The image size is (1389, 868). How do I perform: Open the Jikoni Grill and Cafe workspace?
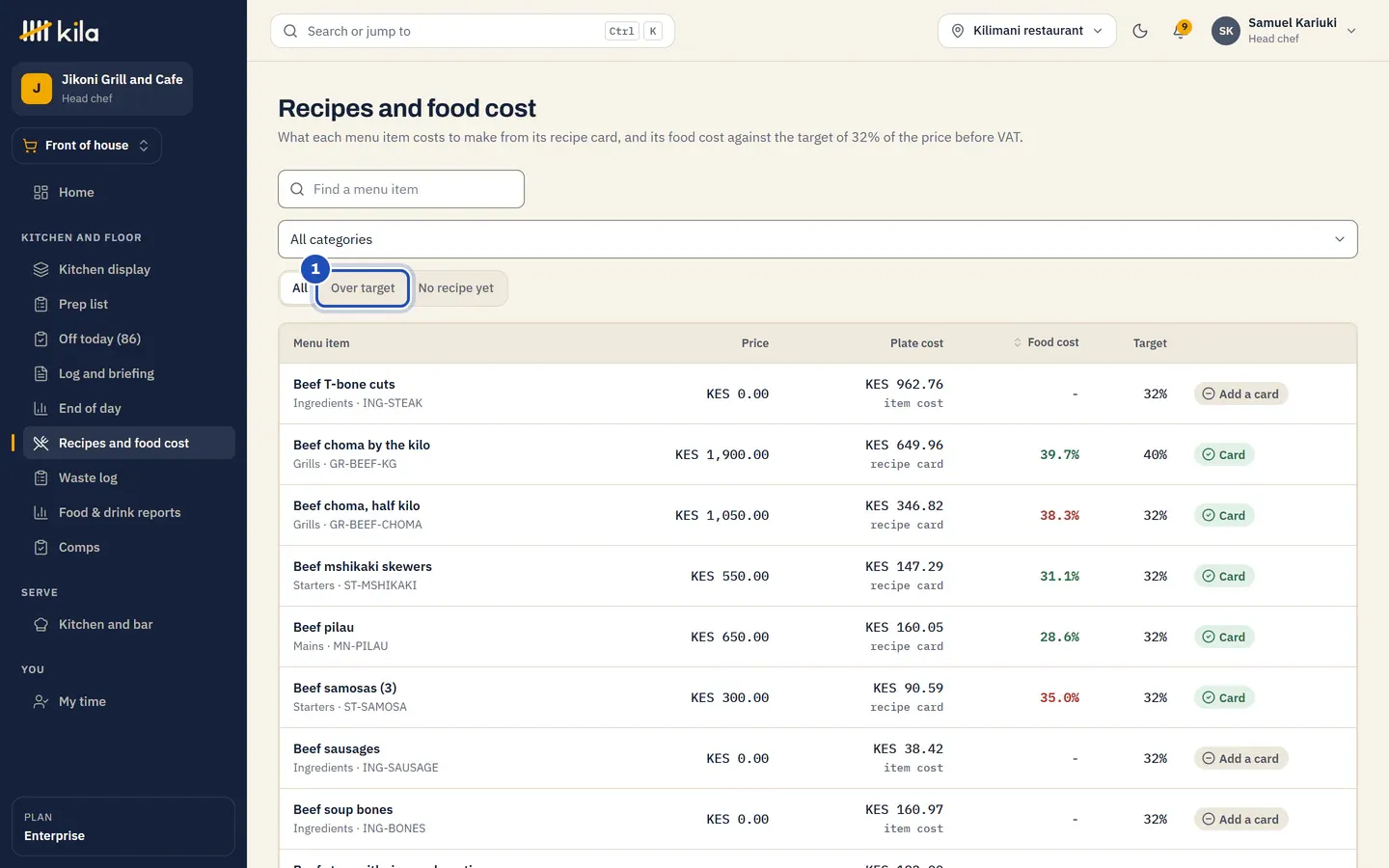click(x=102, y=89)
